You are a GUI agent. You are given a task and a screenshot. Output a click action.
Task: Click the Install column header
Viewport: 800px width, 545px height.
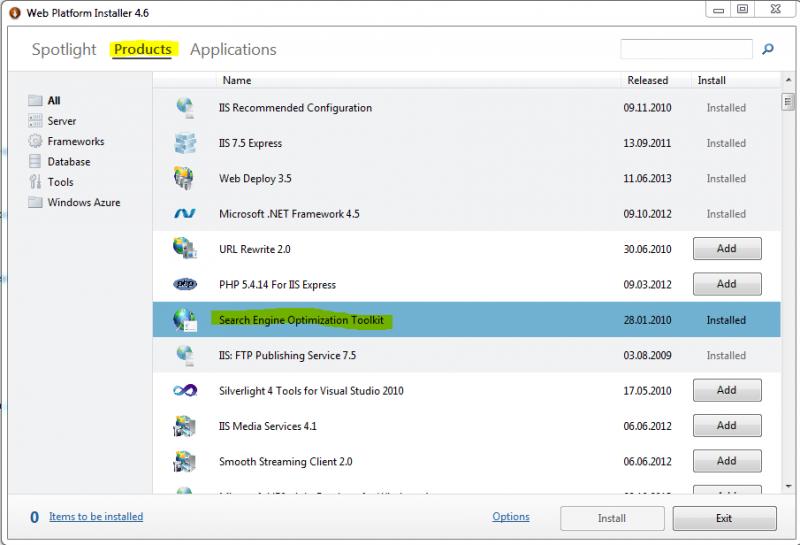coord(711,80)
